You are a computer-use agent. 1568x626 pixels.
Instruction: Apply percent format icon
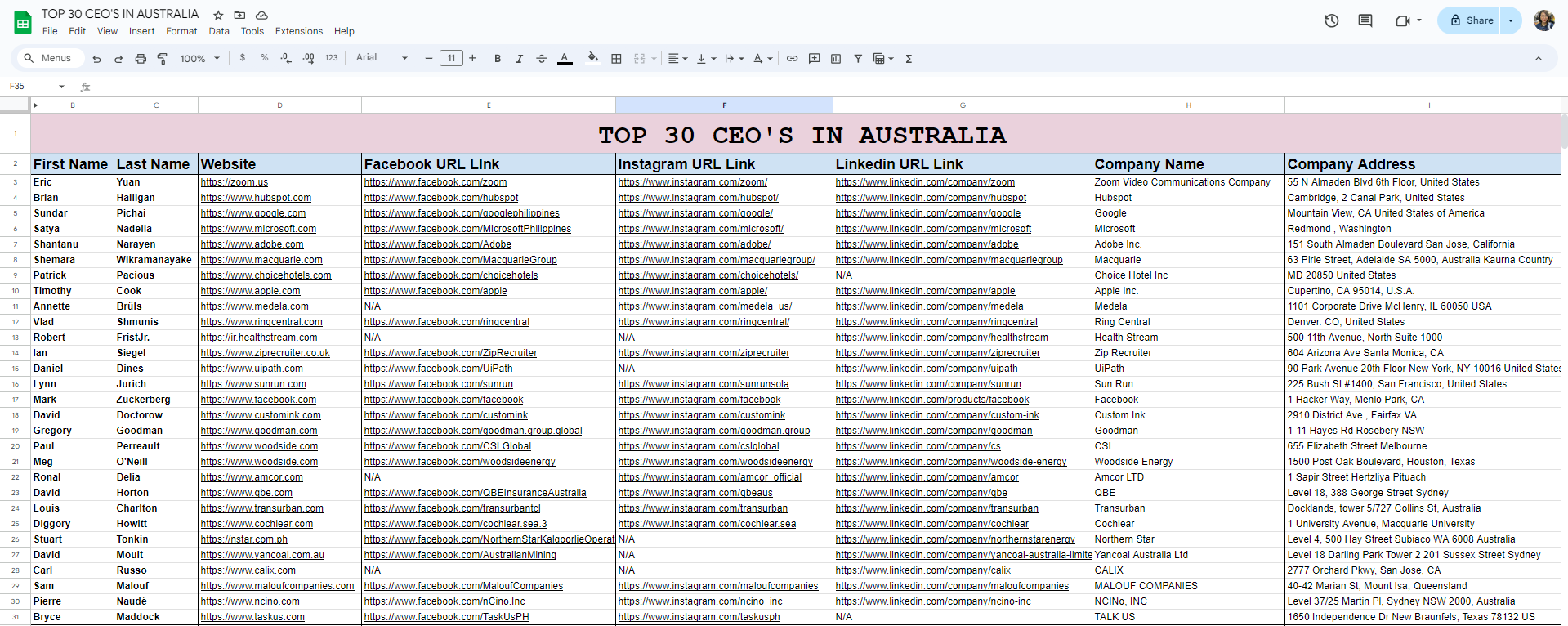pyautogui.click(x=264, y=58)
